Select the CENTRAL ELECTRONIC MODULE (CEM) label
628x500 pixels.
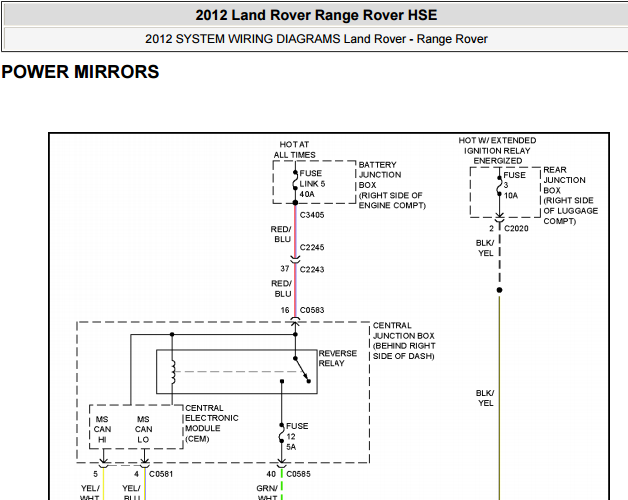click(211, 423)
